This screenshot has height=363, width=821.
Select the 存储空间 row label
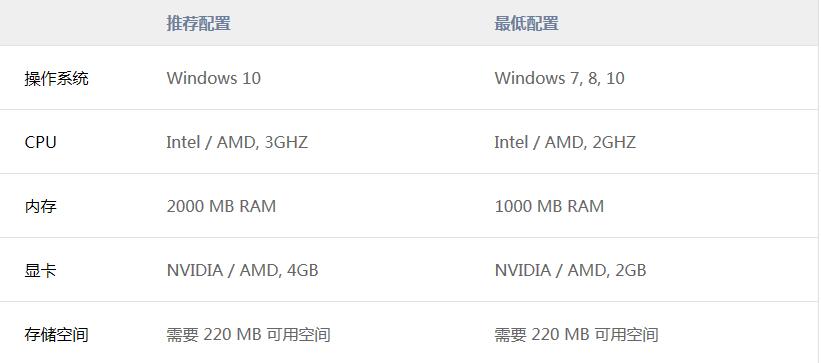point(57,335)
